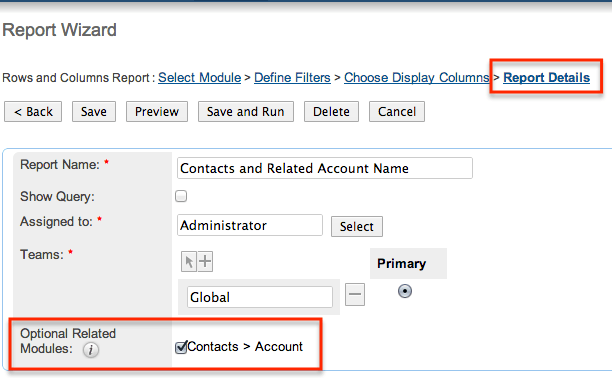
Task: Click the Optional Related Modules label
Action: [68, 341]
